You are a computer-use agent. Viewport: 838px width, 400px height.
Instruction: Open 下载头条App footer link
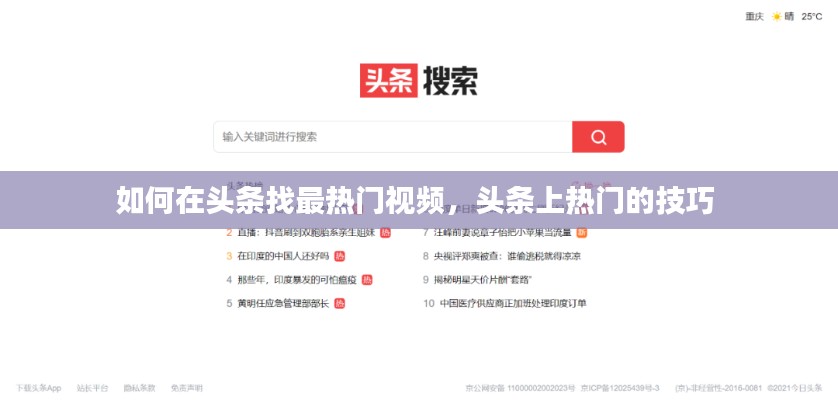tap(38, 387)
